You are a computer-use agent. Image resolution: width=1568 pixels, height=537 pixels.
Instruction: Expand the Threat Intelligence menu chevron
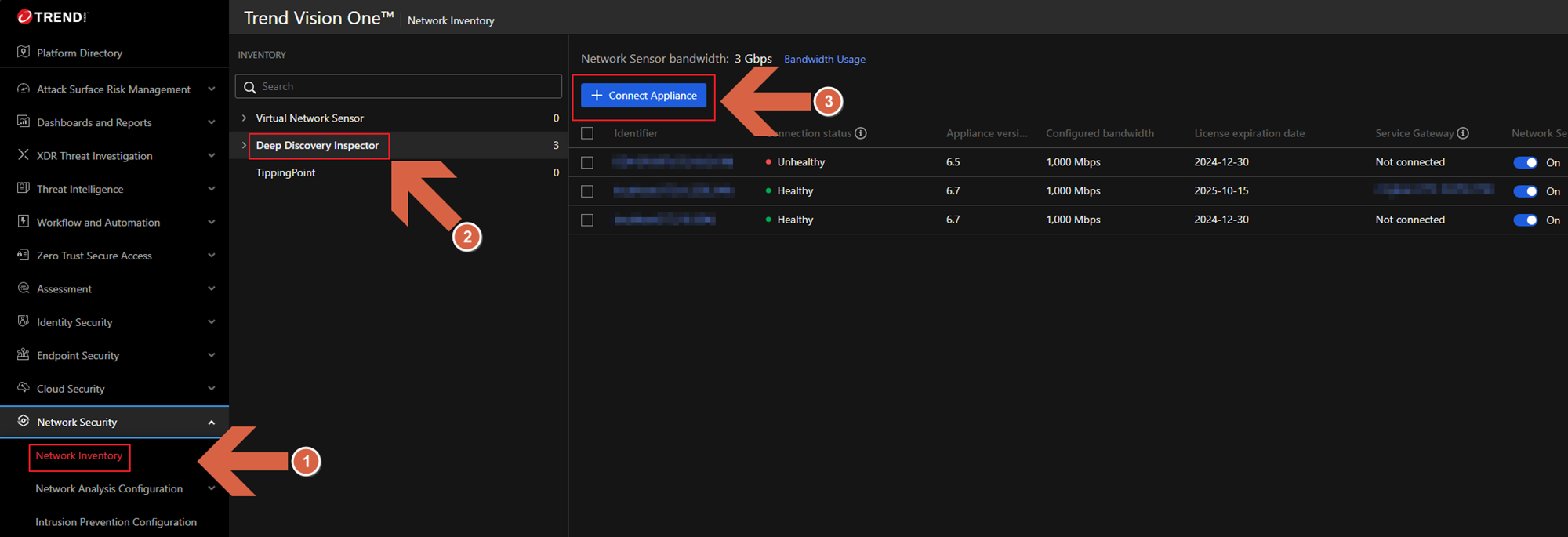coord(211,189)
